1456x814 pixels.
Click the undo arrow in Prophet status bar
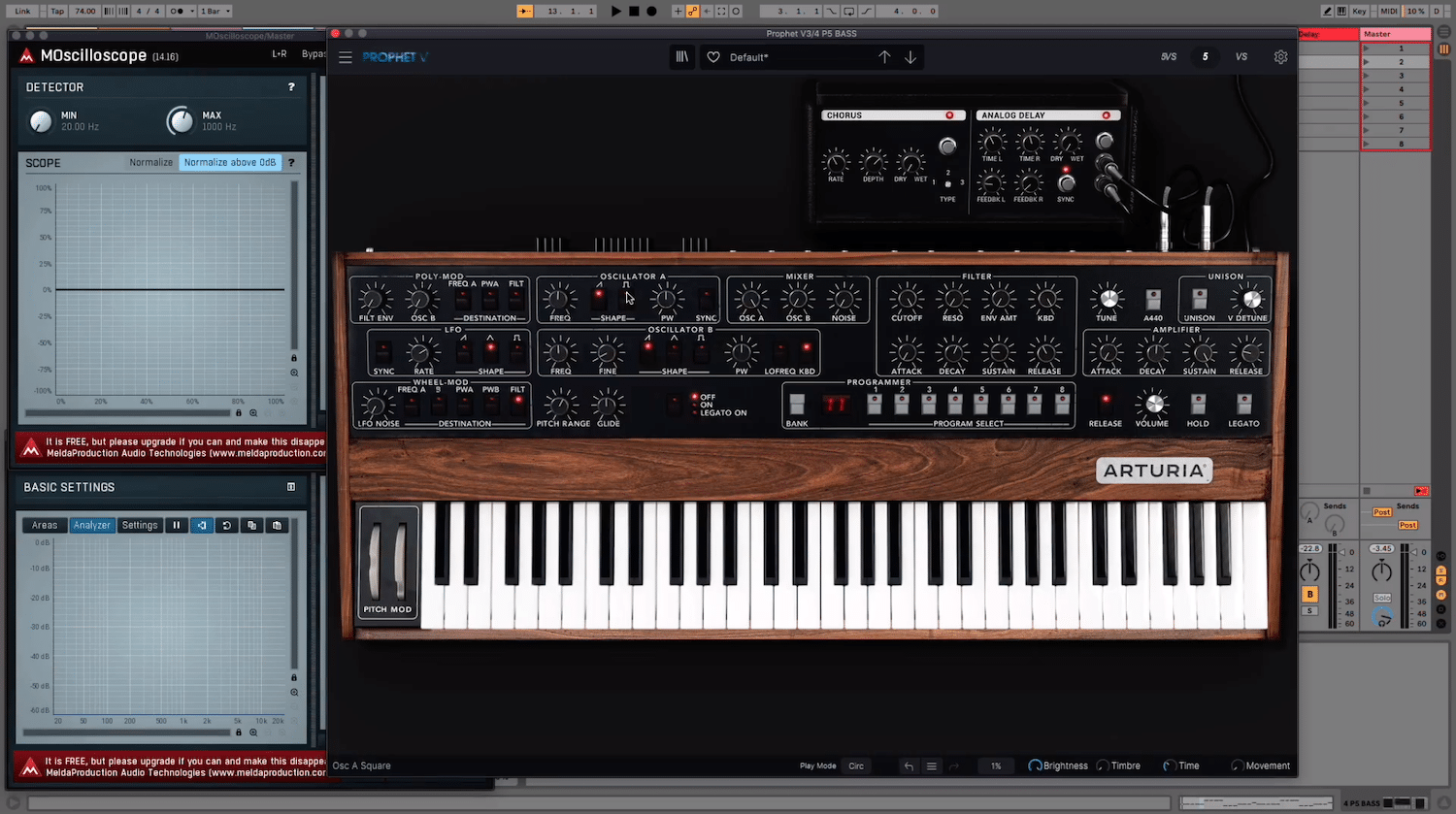coord(909,765)
